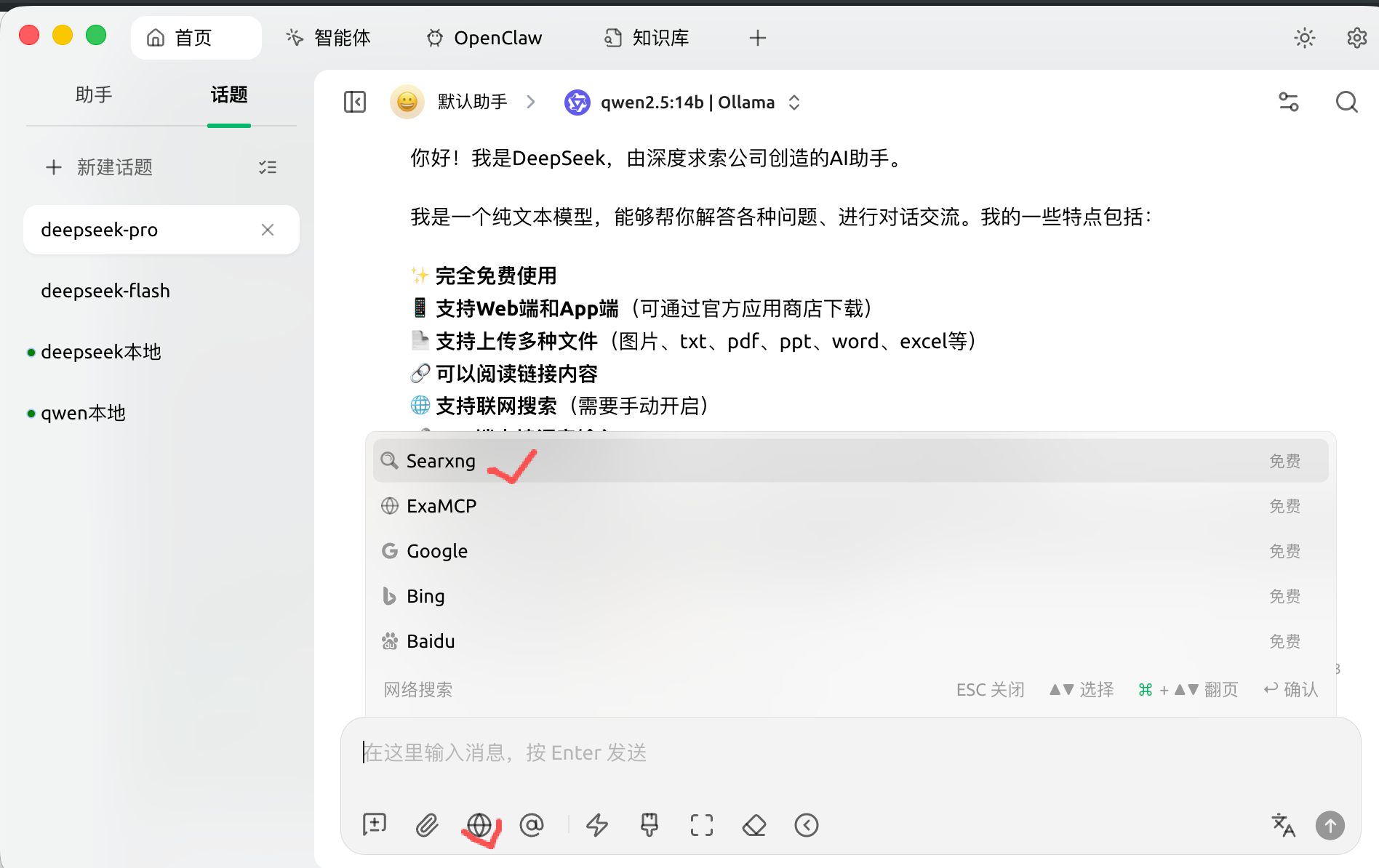Viewport: 1379px width, 868px height.
Task: Click the 默认助手 avatar emoji
Action: pyautogui.click(x=407, y=102)
